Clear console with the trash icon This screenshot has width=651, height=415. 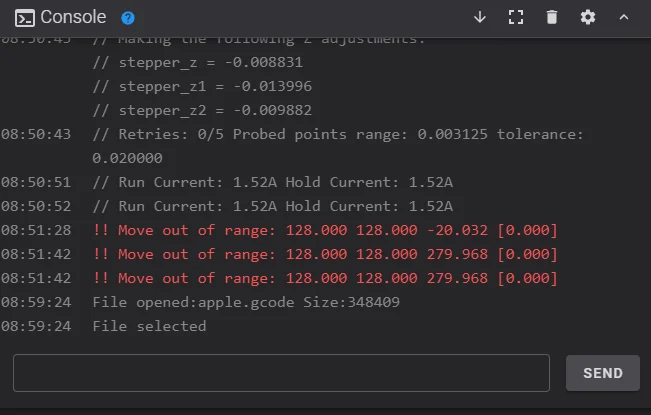(x=552, y=17)
